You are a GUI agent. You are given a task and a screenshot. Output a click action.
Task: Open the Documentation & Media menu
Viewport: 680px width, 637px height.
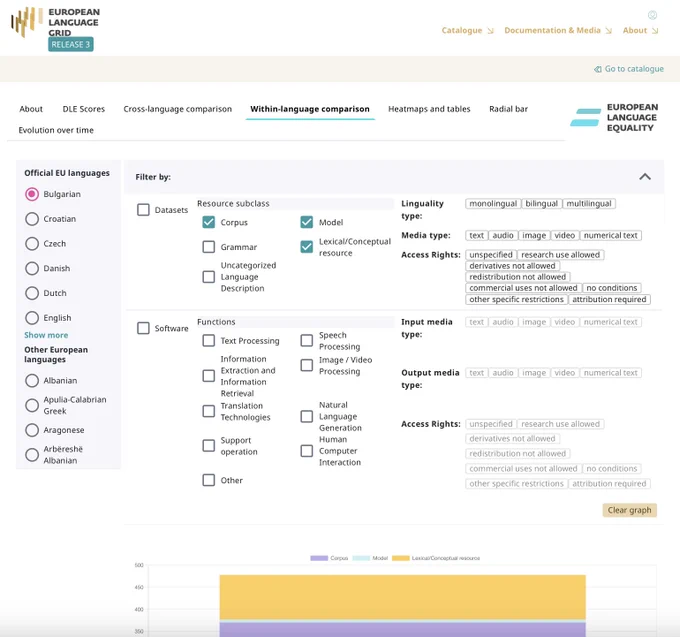pyautogui.click(x=558, y=30)
